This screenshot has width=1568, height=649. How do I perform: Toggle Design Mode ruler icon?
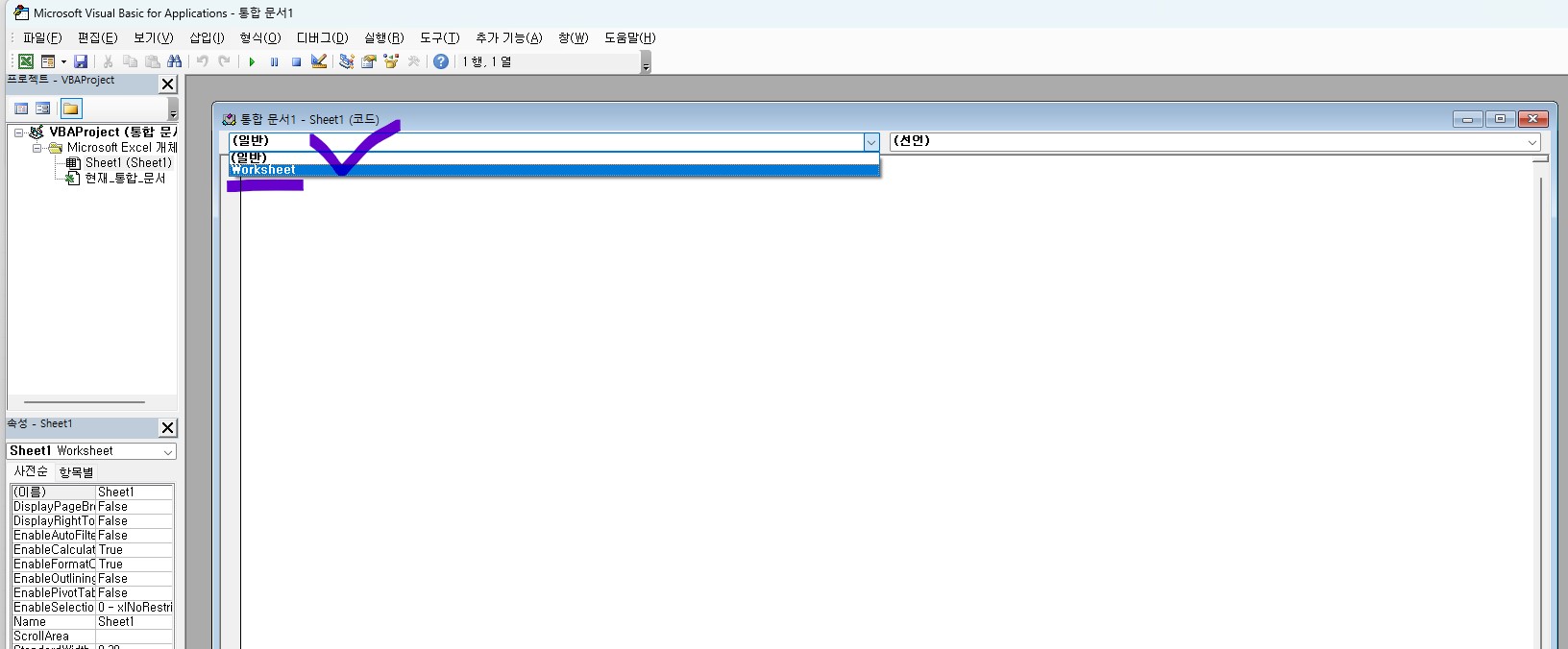click(x=319, y=61)
